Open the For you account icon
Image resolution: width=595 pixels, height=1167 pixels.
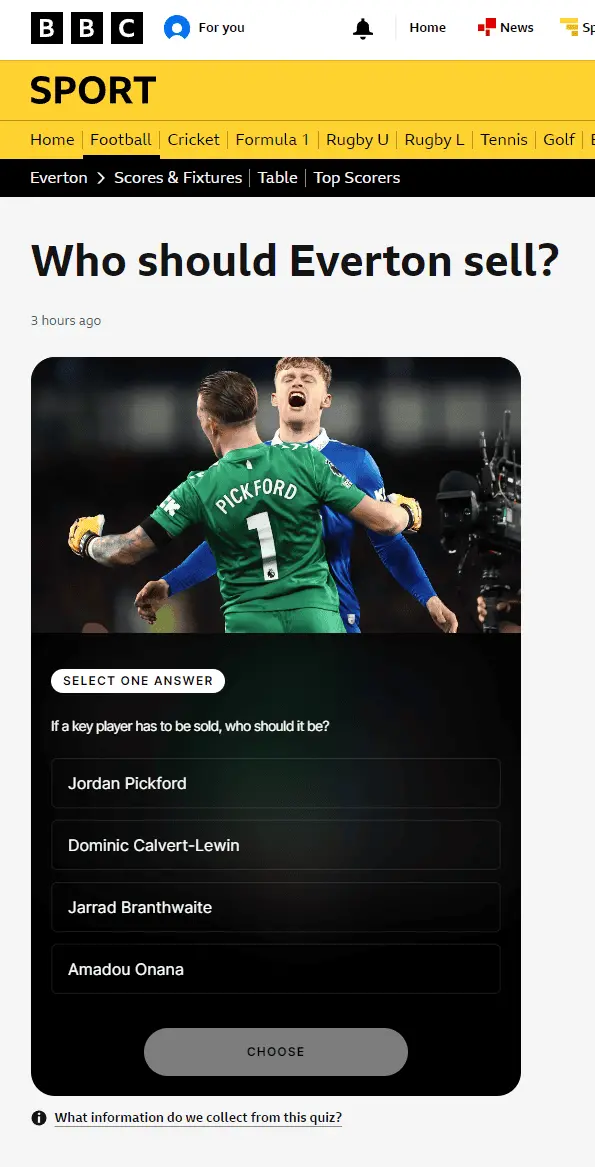176,28
